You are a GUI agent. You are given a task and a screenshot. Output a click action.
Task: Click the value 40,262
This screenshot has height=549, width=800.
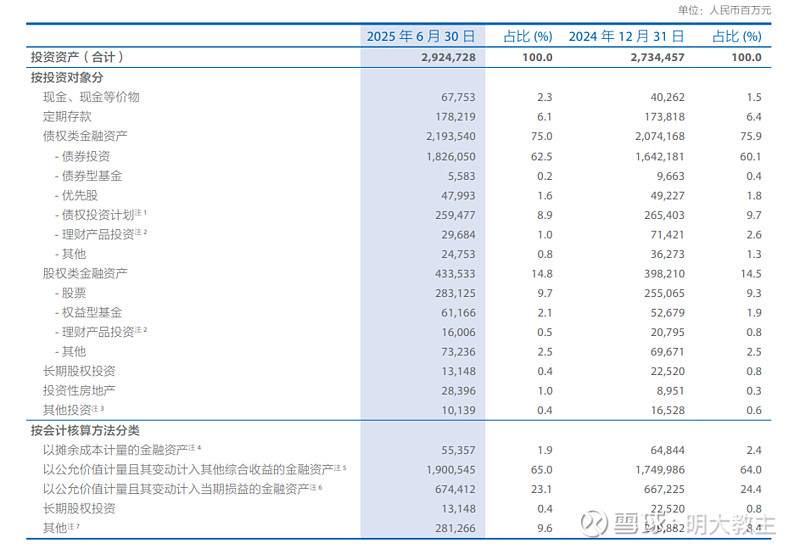click(x=667, y=97)
